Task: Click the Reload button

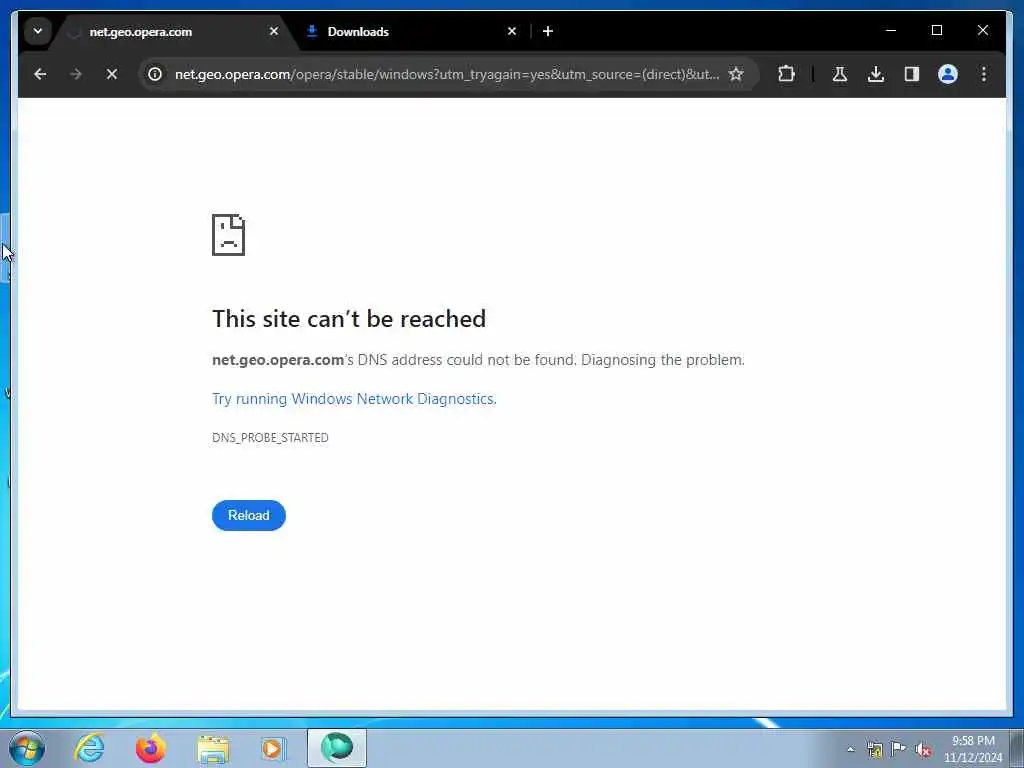Action: [x=249, y=515]
